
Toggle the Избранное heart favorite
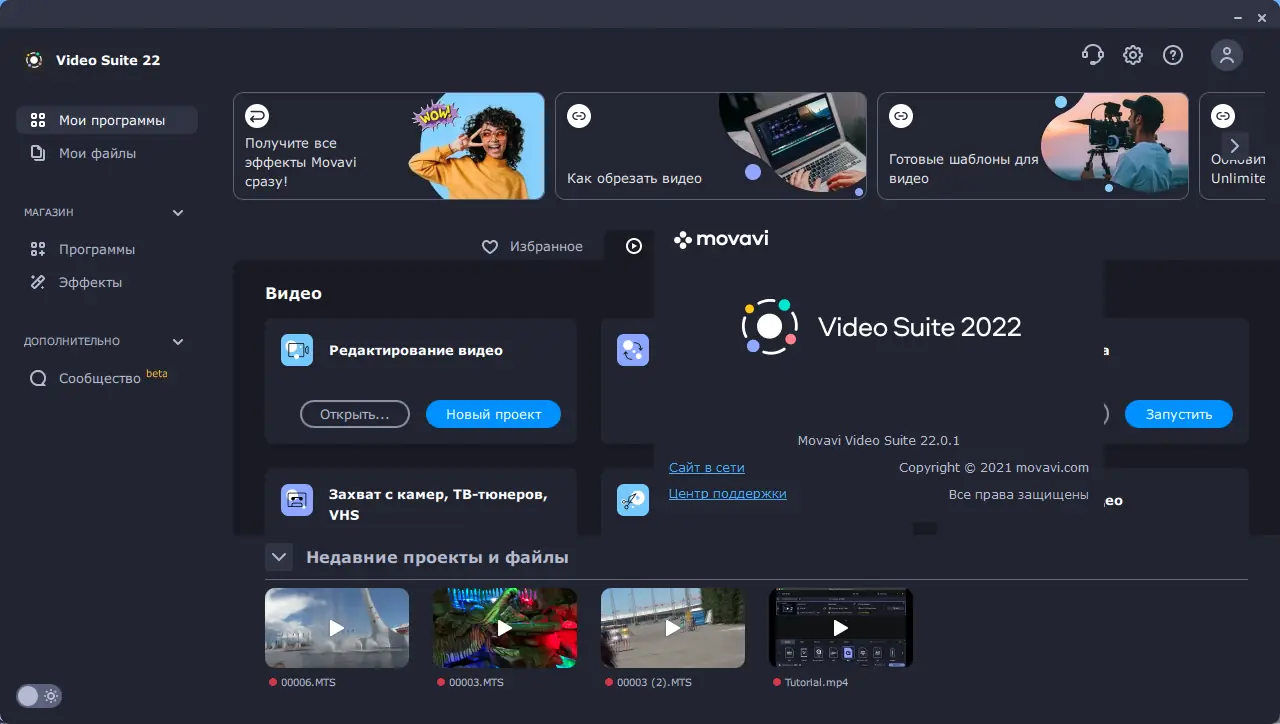pyautogui.click(x=489, y=246)
